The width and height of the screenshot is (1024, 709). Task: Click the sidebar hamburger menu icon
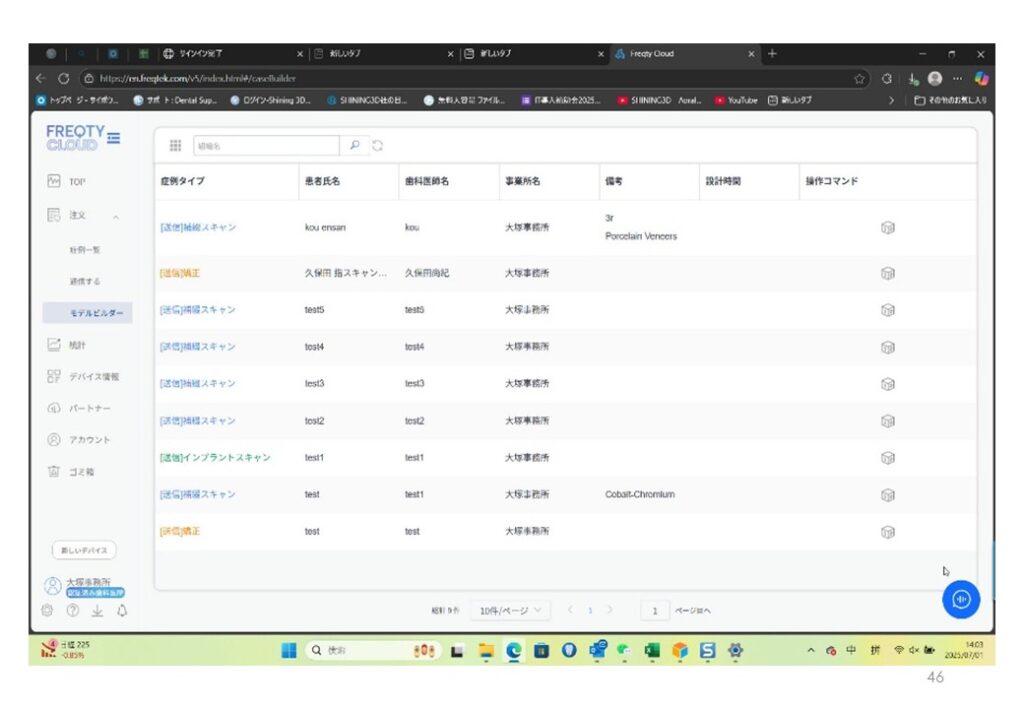(114, 138)
